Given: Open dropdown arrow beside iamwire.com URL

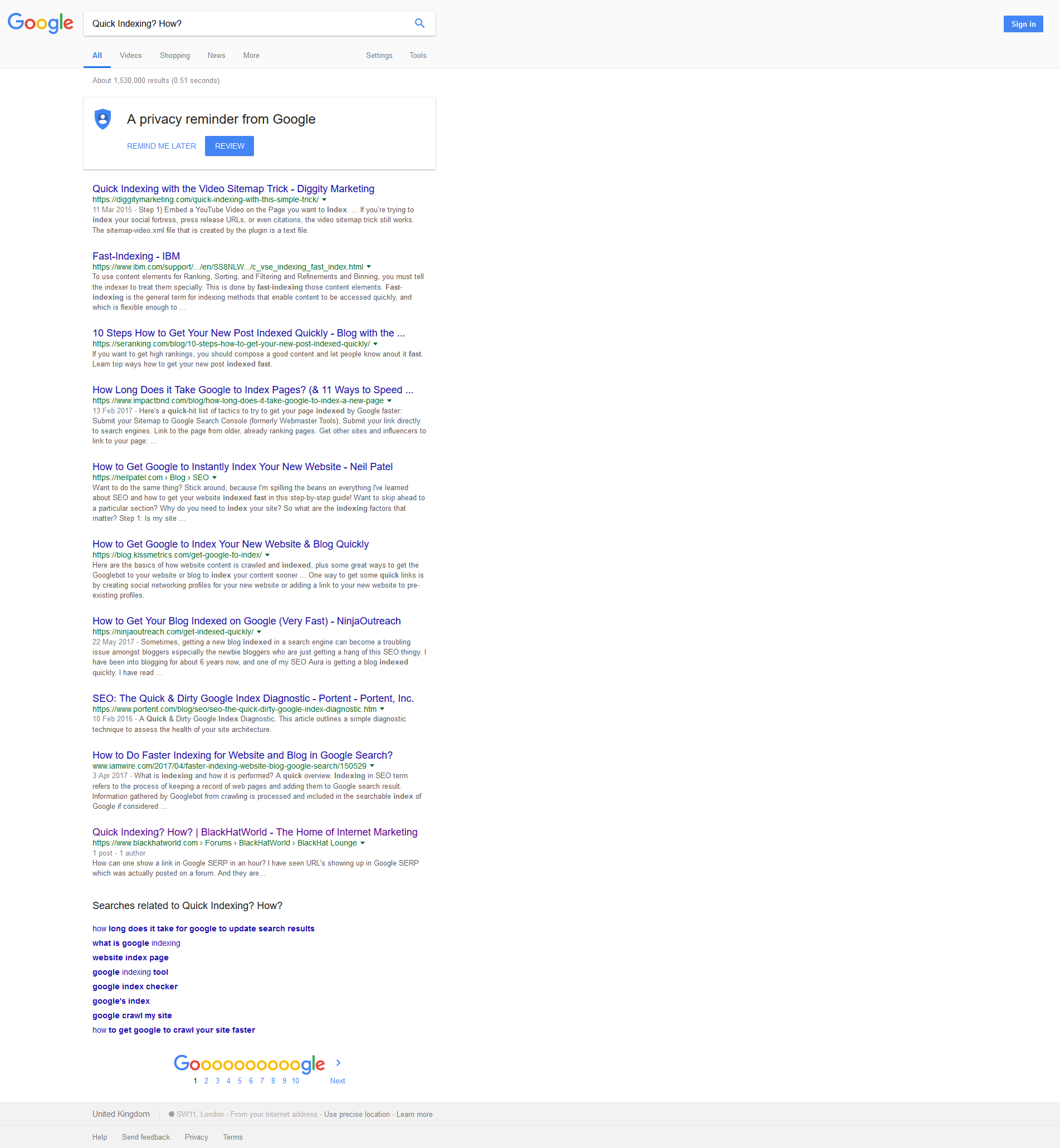Looking at the screenshot, I should point(372,766).
